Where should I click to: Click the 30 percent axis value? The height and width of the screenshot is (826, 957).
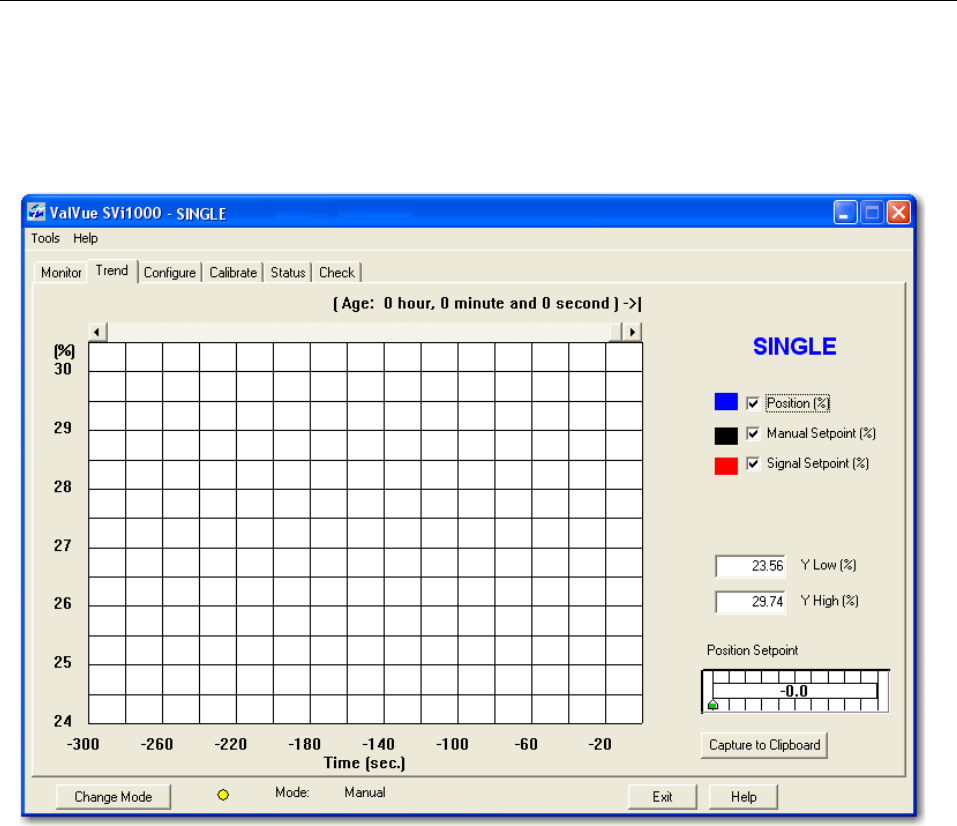pyautogui.click(x=63, y=369)
